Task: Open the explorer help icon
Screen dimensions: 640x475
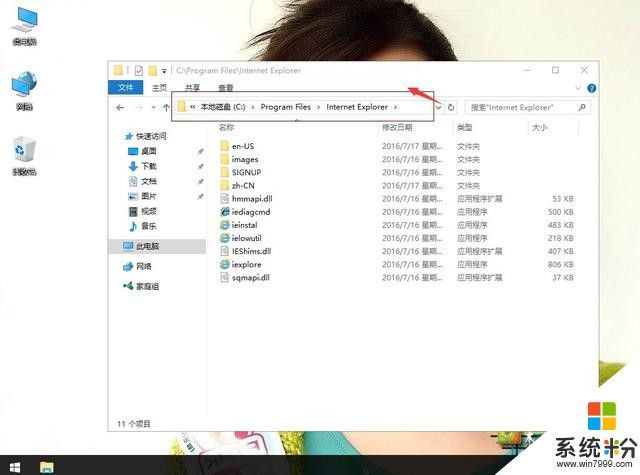Action: coord(591,88)
